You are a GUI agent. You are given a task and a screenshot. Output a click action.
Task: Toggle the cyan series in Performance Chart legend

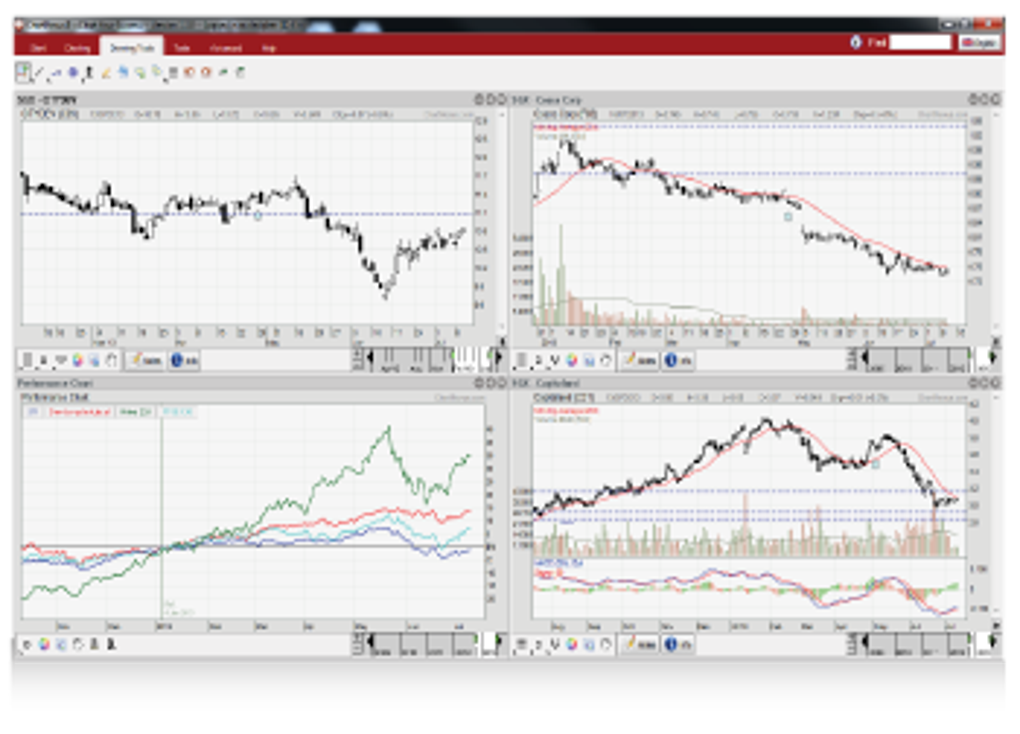176,412
